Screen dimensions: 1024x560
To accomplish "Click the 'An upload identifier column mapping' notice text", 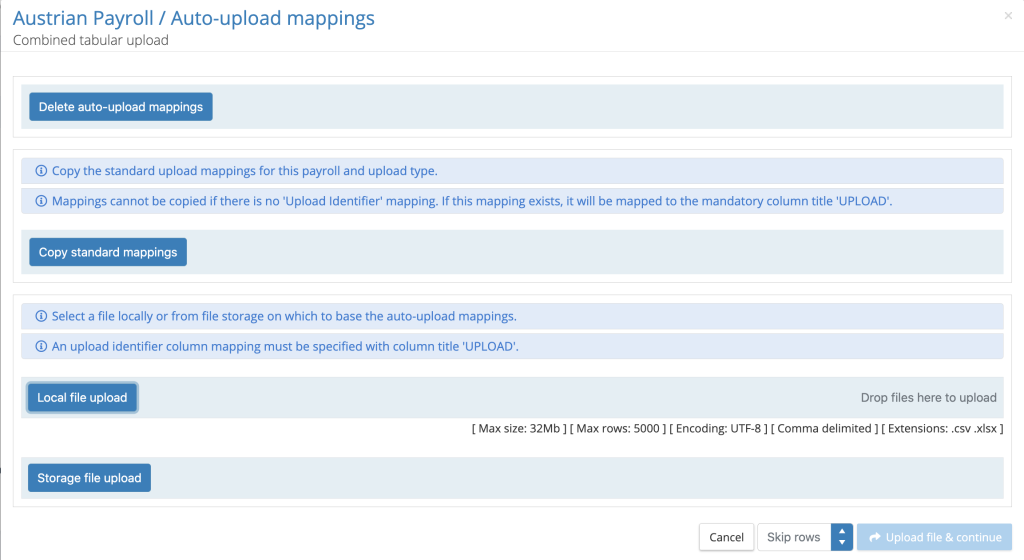I will click(285, 347).
